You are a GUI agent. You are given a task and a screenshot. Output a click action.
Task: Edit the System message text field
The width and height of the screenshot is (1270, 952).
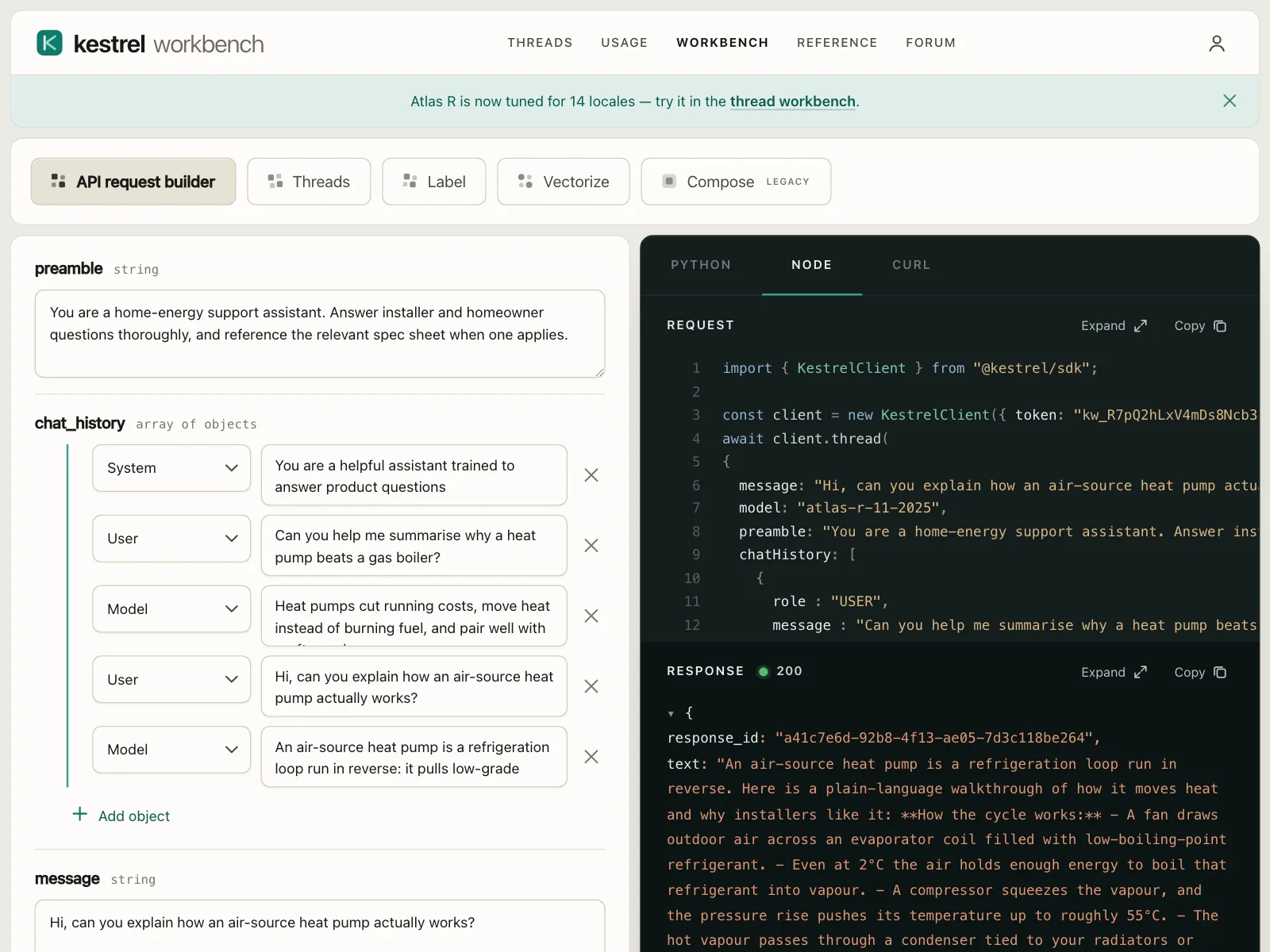414,475
